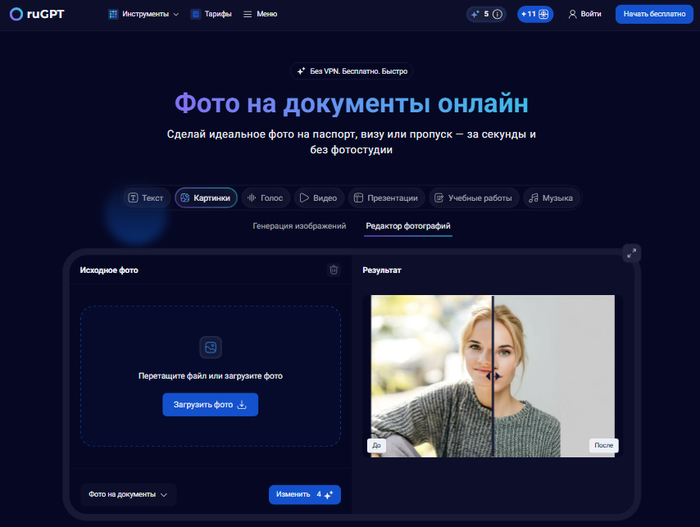Image resolution: width=700 pixels, height=527 pixels.
Task: Open the Меню hamburger menu
Action: [x=260, y=14]
